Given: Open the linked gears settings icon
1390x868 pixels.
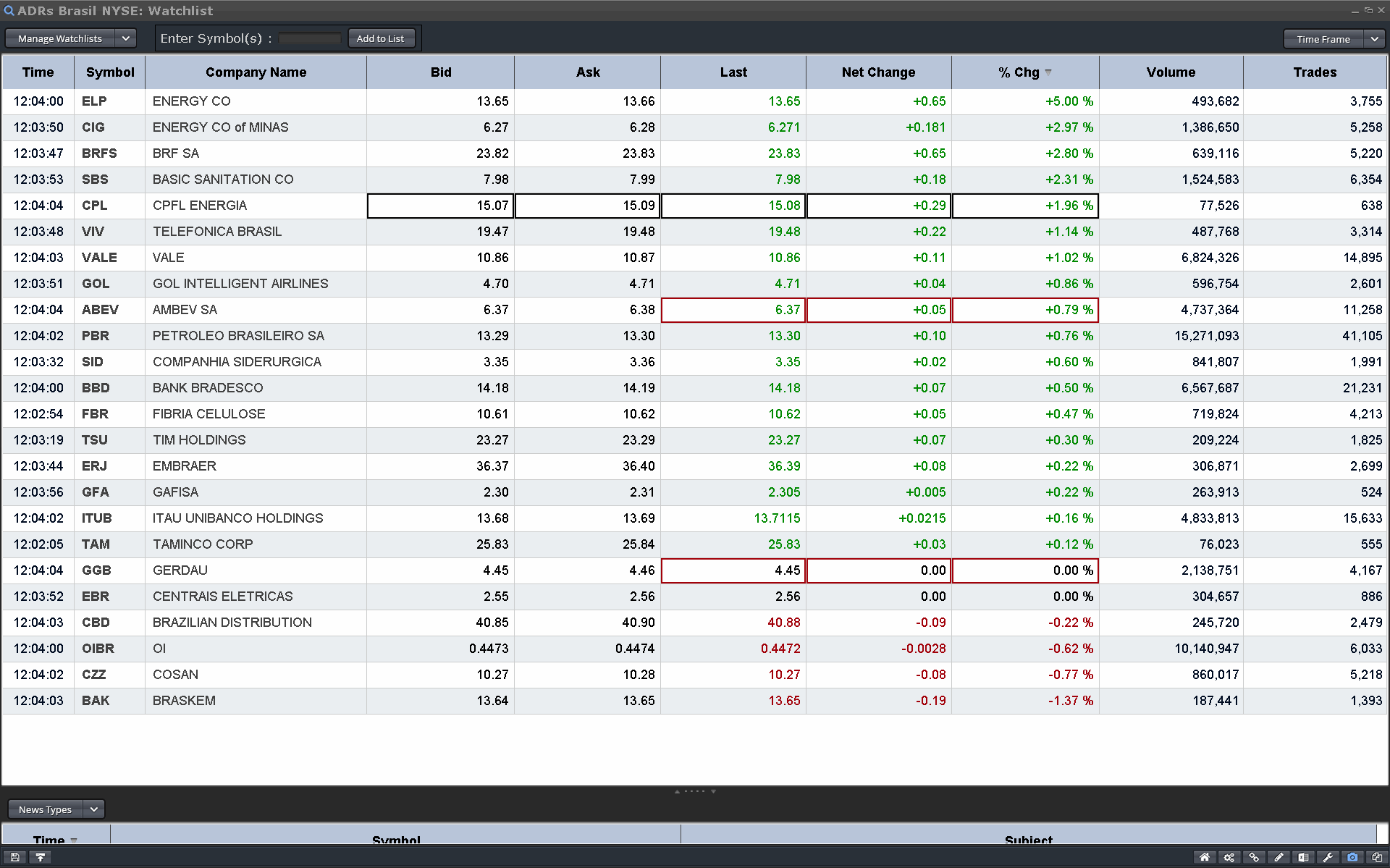Looking at the screenshot, I should point(1229,857).
